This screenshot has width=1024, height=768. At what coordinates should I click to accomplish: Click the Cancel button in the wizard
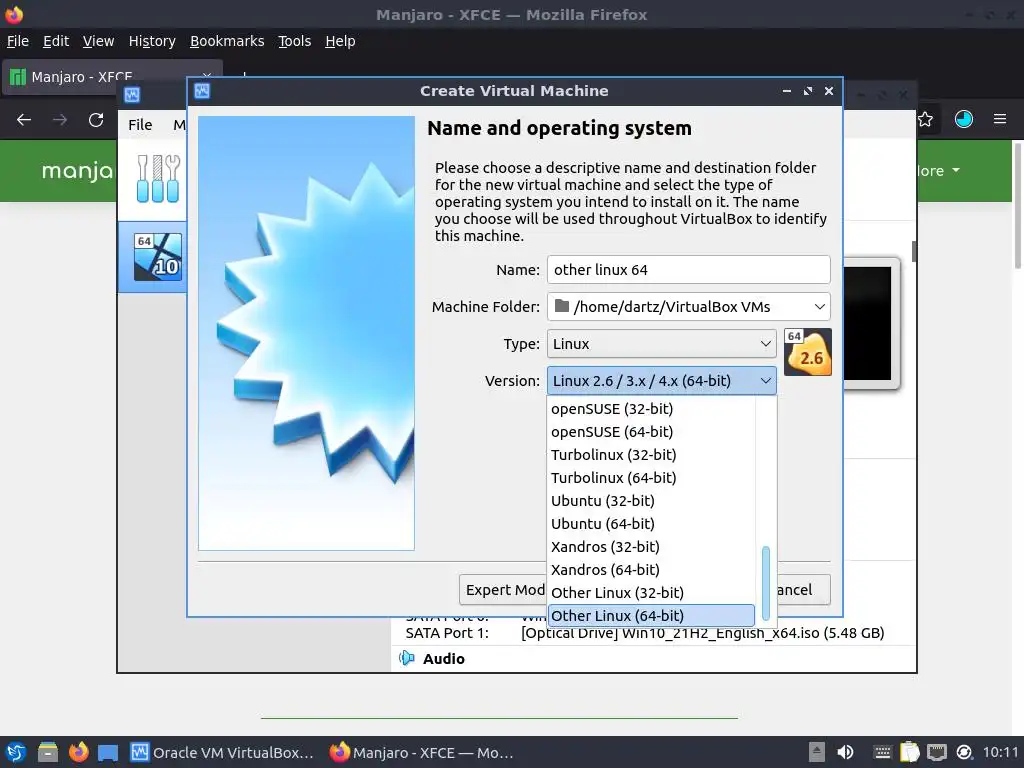click(x=803, y=590)
